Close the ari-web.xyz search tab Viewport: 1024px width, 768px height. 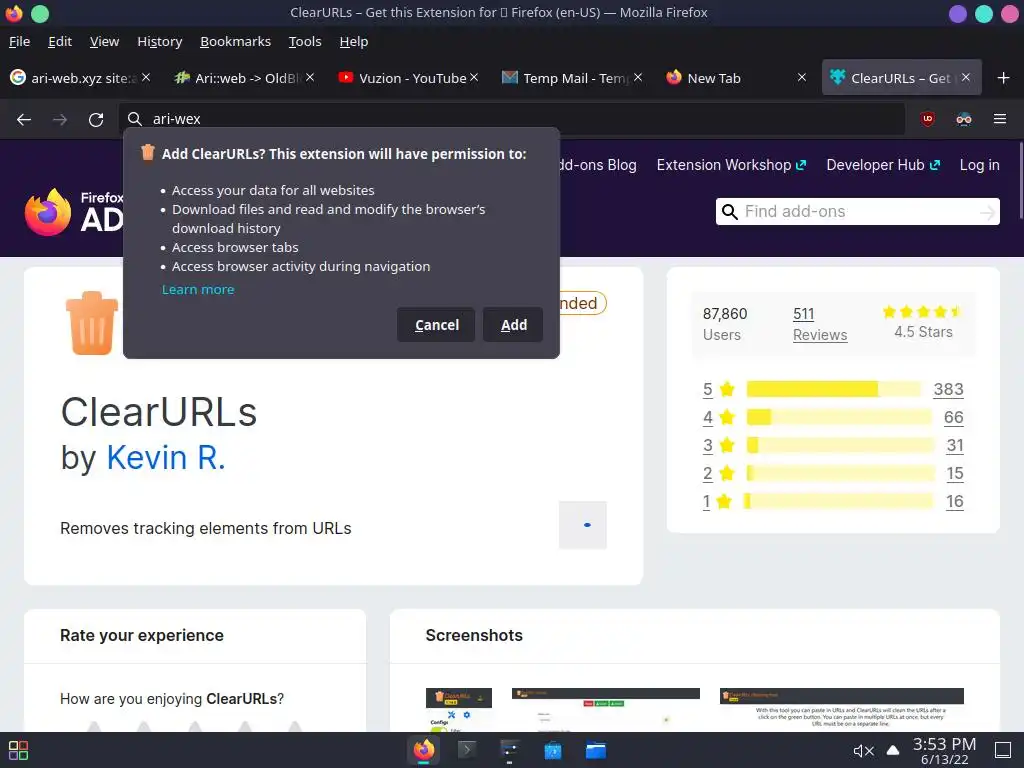coord(146,77)
